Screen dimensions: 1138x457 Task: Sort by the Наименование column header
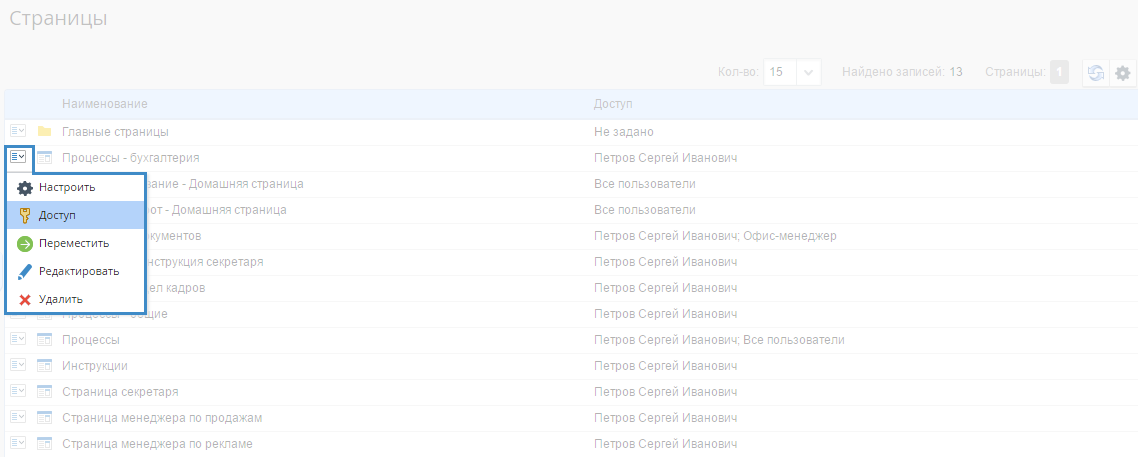point(105,104)
